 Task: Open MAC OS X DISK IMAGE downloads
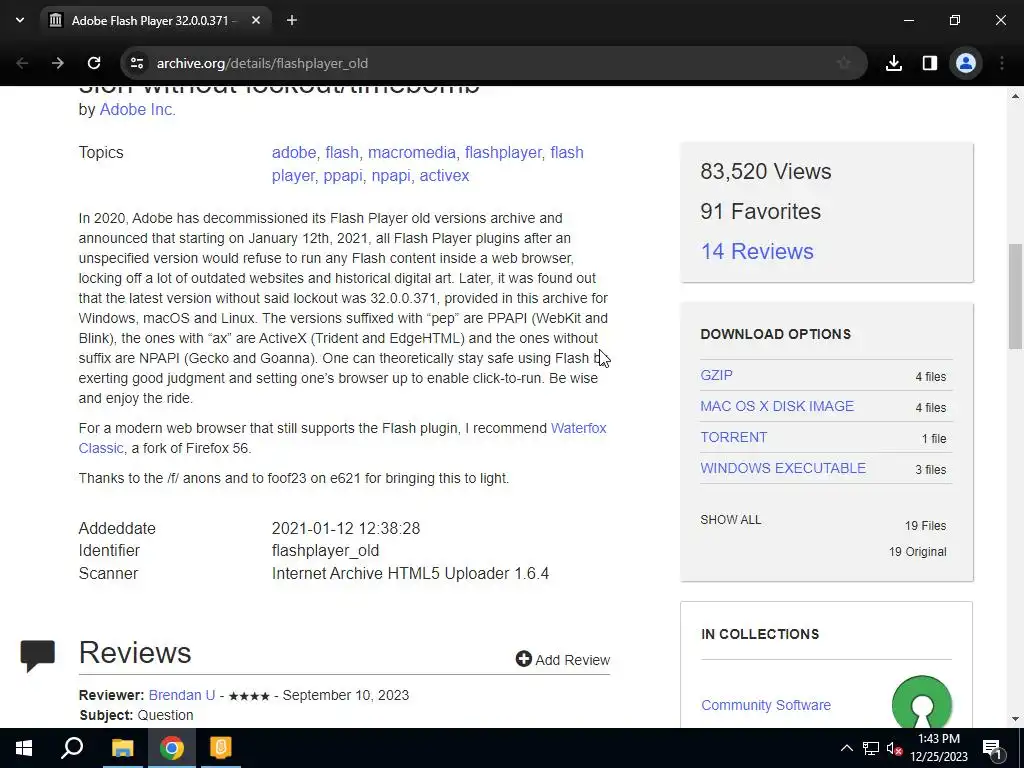tap(777, 406)
